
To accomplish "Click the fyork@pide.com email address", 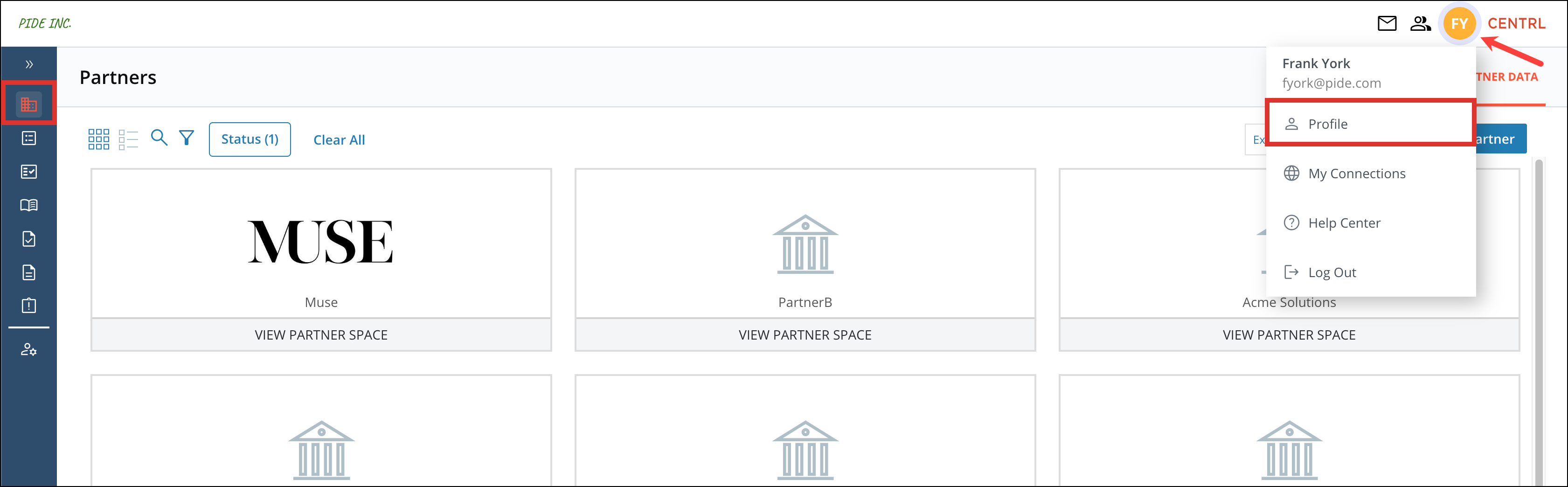I will point(1331,83).
